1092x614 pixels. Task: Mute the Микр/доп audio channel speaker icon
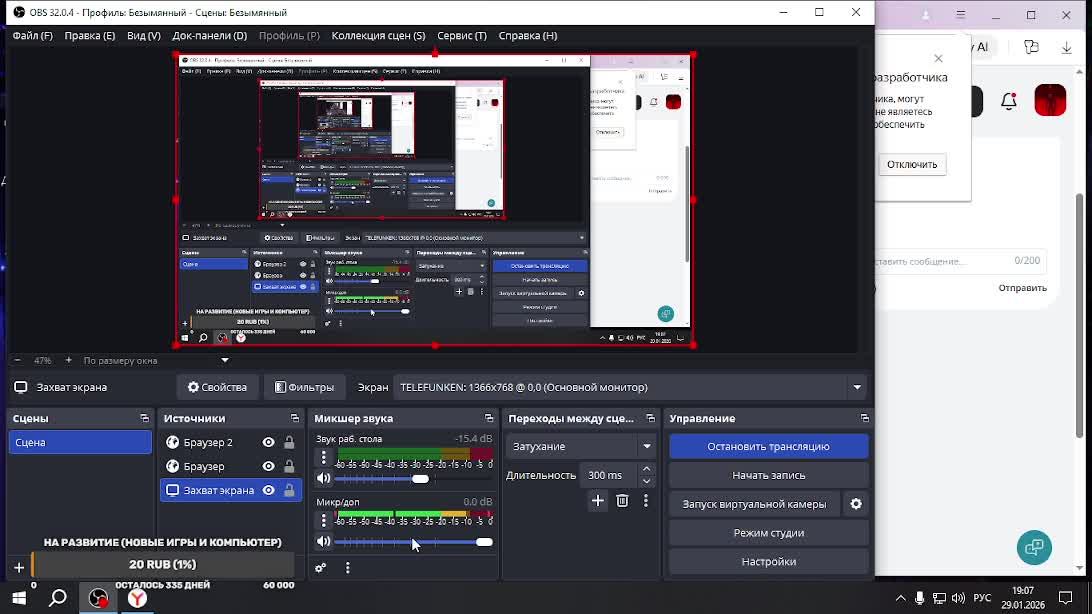pyautogui.click(x=323, y=542)
